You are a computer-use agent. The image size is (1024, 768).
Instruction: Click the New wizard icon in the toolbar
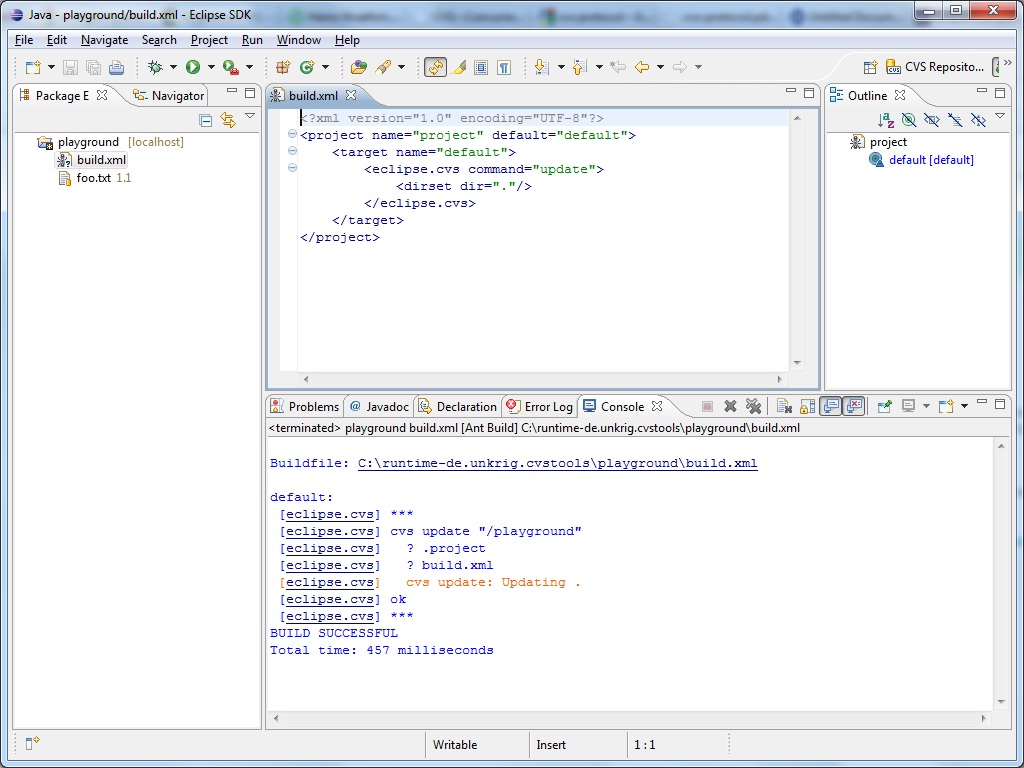33,67
